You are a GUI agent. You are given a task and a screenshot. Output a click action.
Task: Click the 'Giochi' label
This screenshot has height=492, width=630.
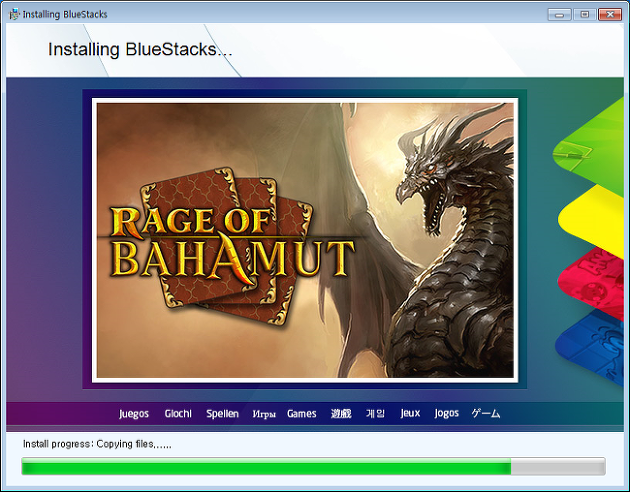click(178, 413)
